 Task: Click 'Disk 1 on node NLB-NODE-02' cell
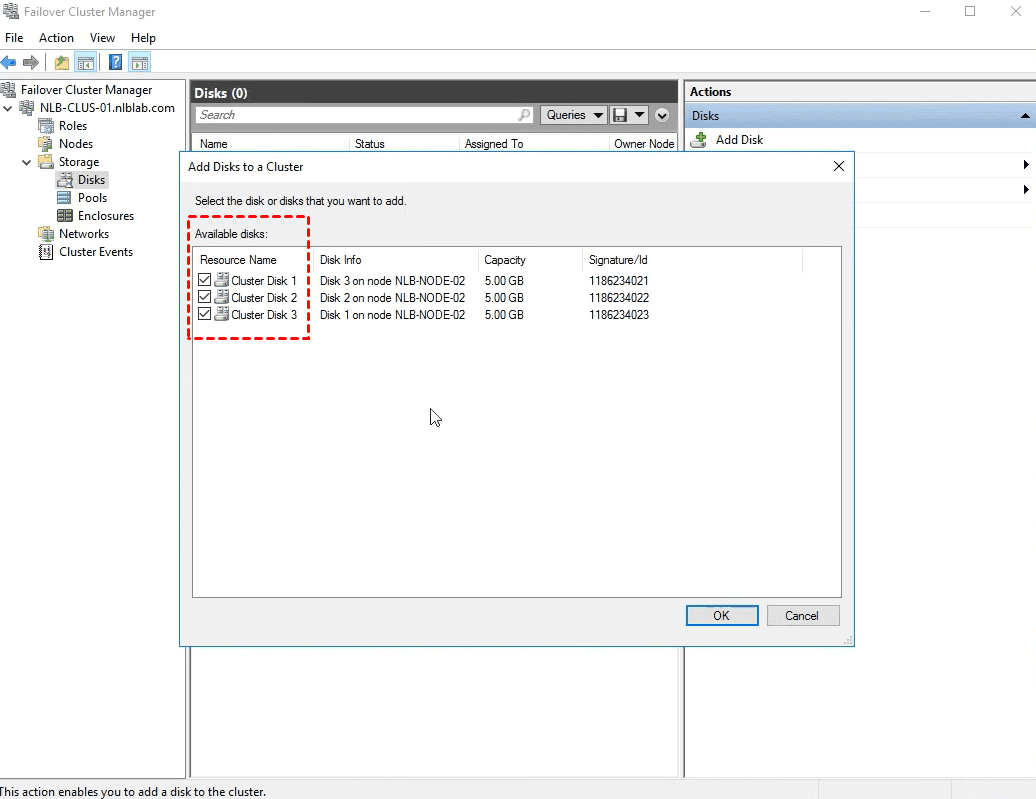[392, 315]
